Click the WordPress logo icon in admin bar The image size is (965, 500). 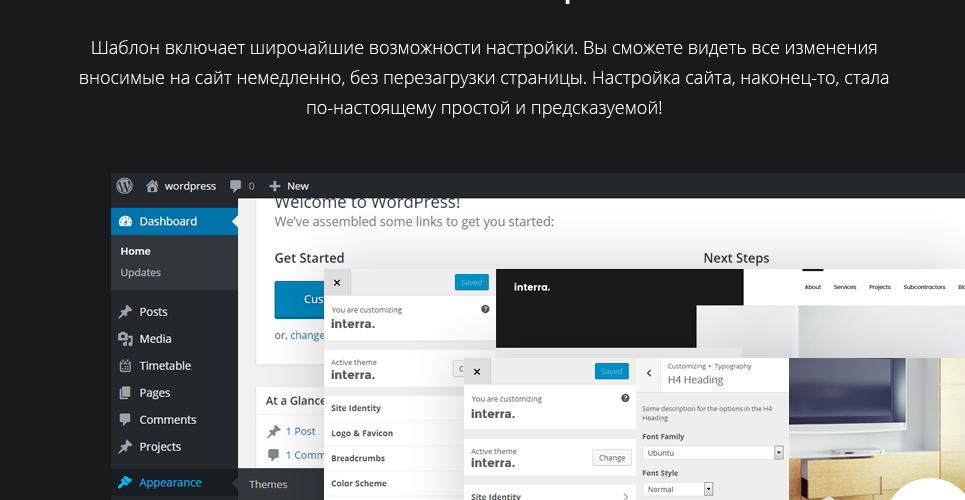(x=125, y=185)
